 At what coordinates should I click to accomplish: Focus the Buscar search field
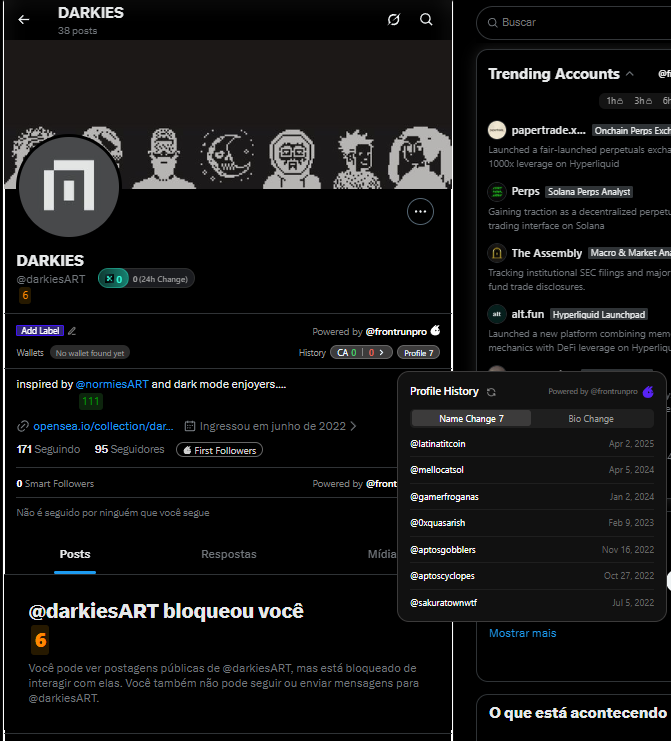574,23
